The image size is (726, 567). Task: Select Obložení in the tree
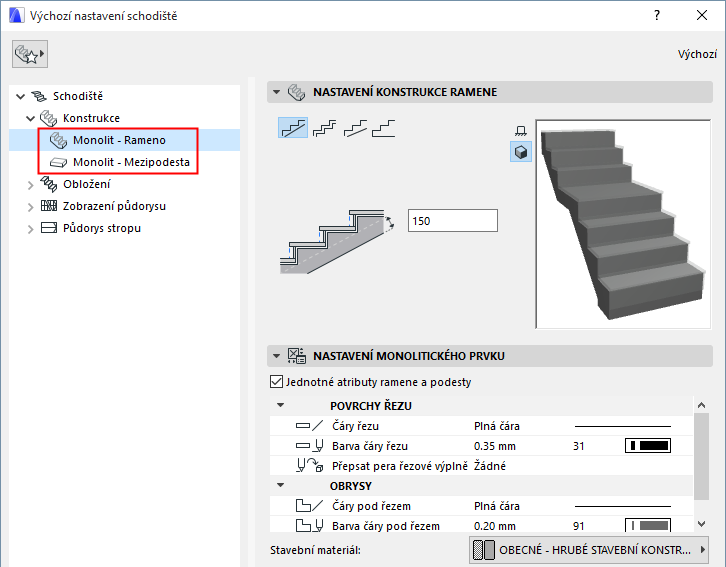pos(87,184)
